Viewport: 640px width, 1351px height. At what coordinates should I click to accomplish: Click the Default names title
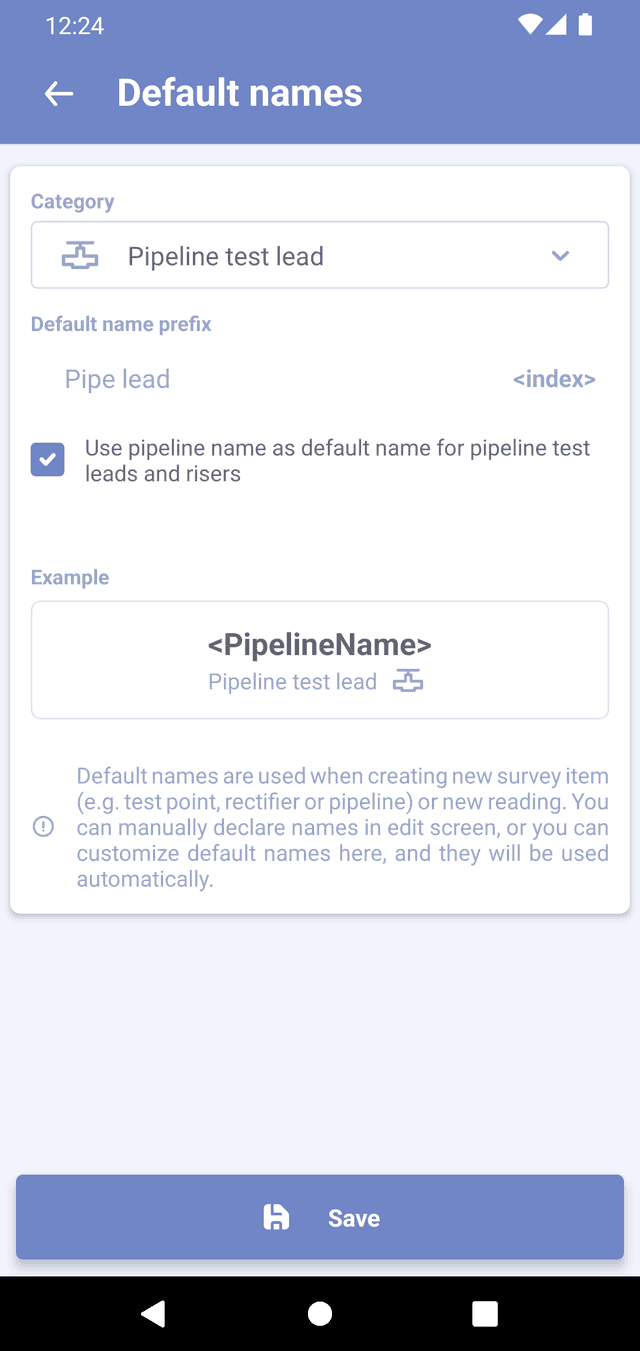click(x=240, y=93)
